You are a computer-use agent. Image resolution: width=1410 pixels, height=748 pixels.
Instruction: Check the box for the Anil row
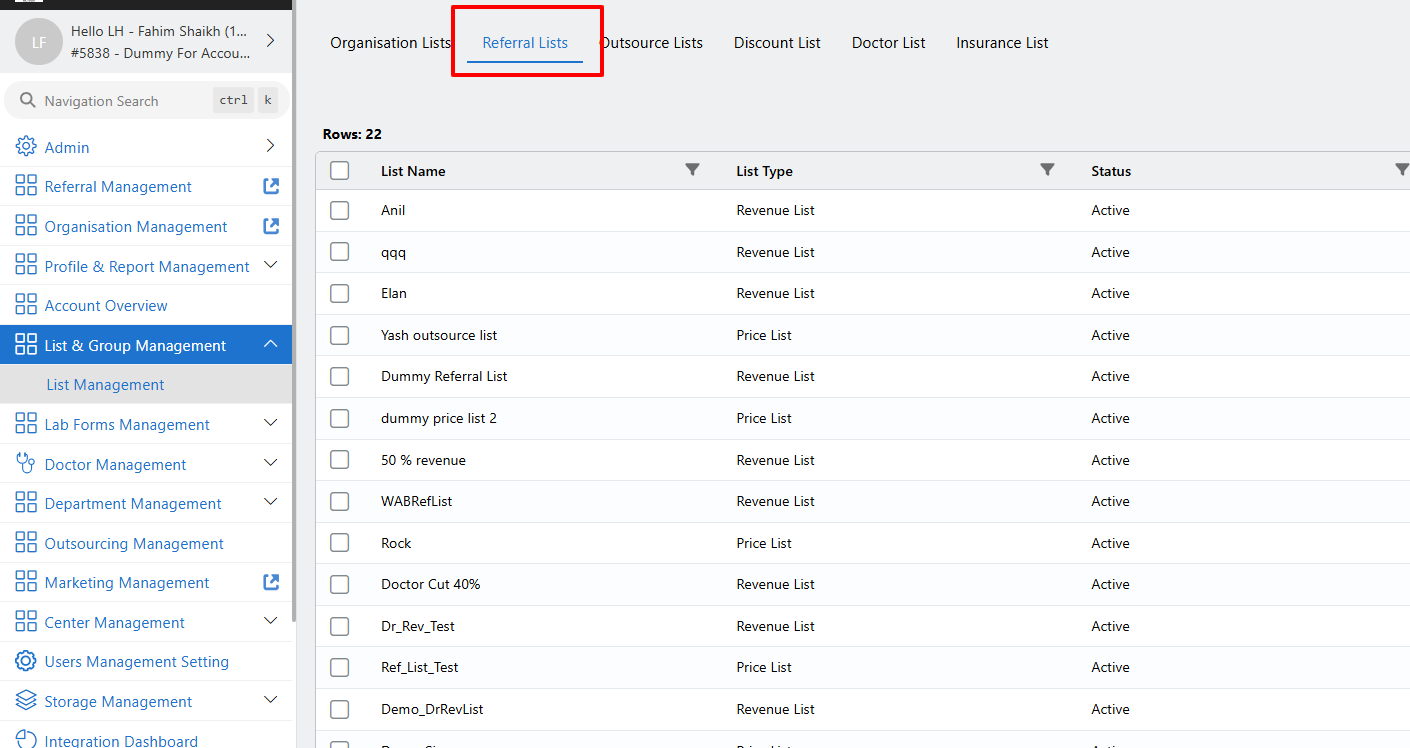click(340, 211)
